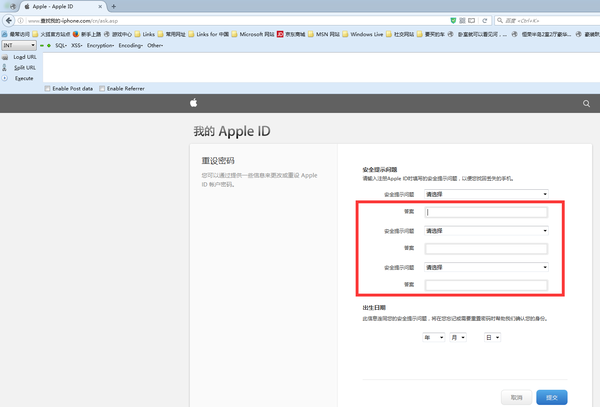Click the search icon in Apple header
This screenshot has height=407, width=600.
point(586,104)
